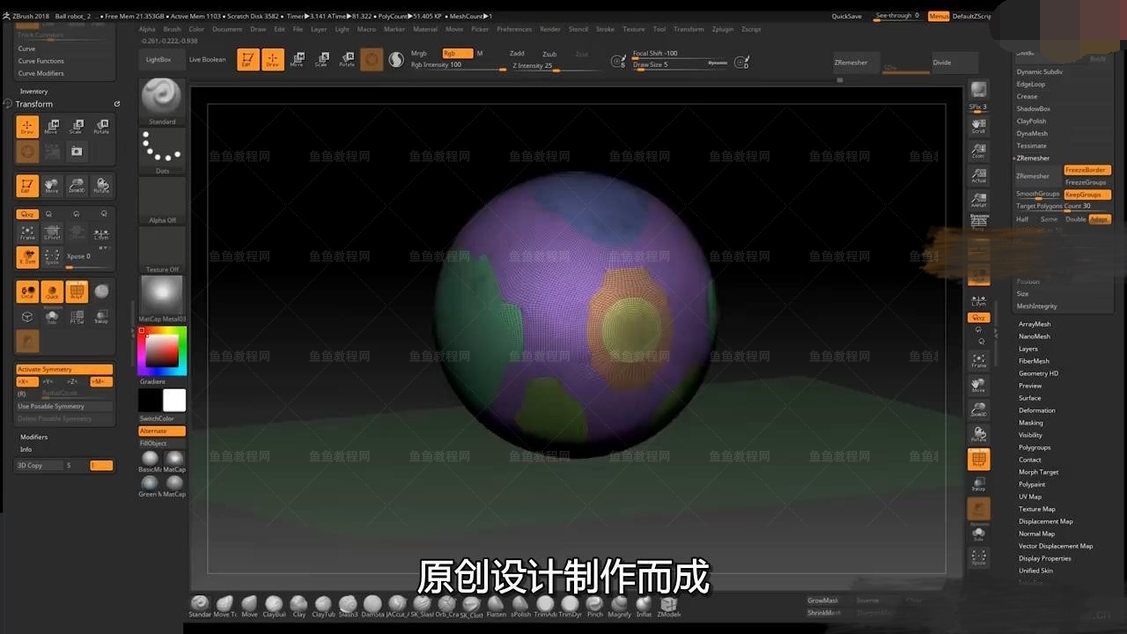
Task: Open the Standard brush thumbnail picker
Action: pos(161,97)
